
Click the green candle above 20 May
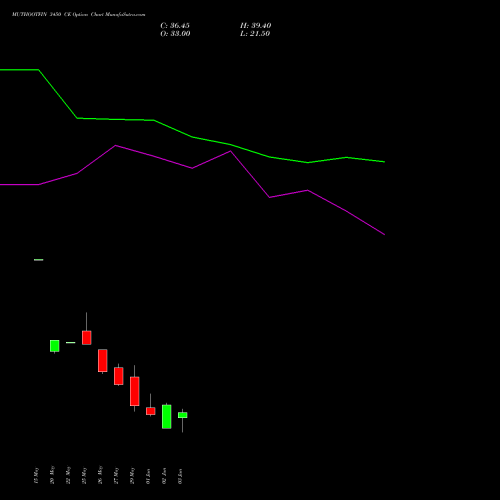tap(55, 346)
